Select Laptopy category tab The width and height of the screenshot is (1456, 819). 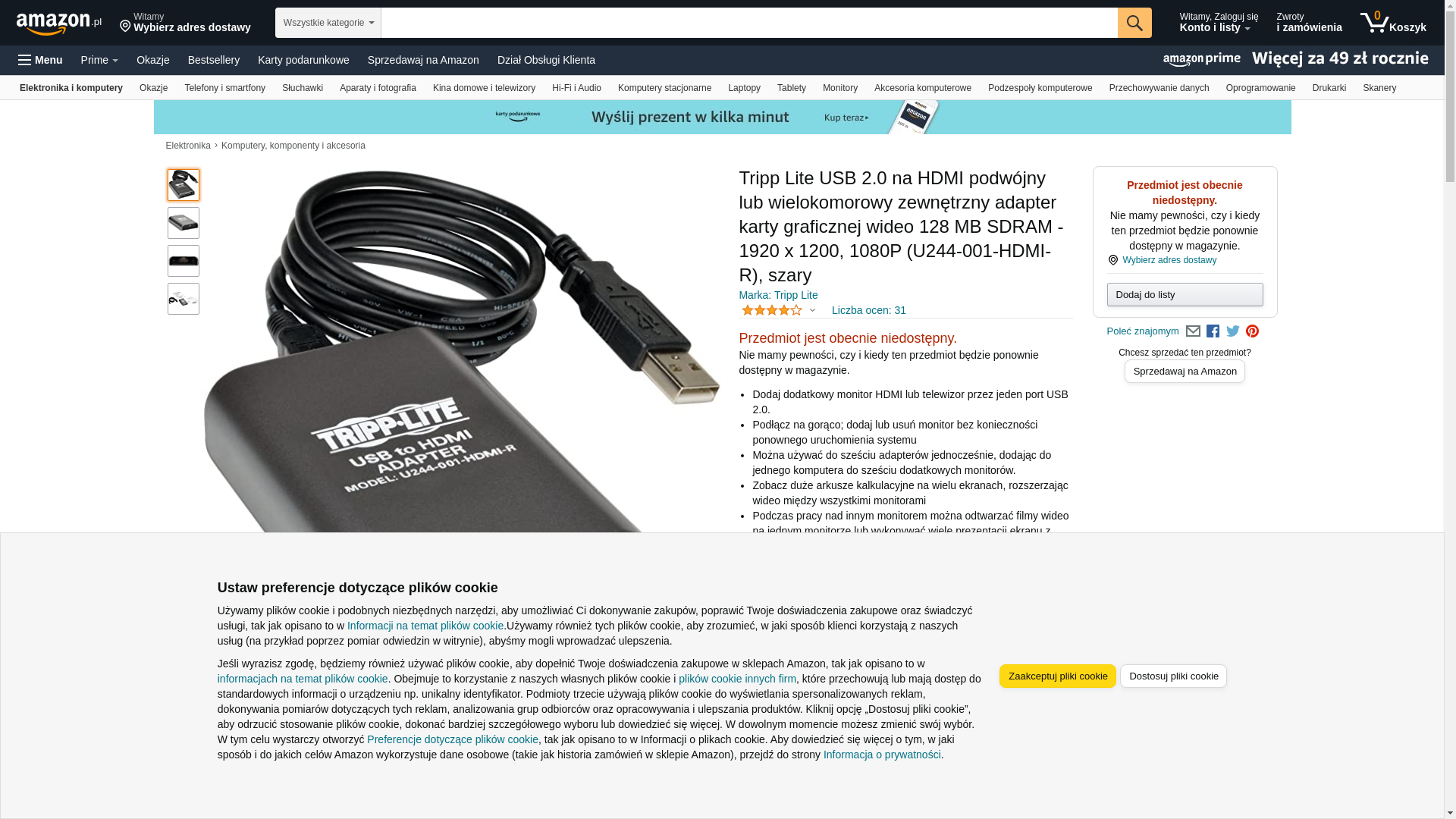(744, 88)
